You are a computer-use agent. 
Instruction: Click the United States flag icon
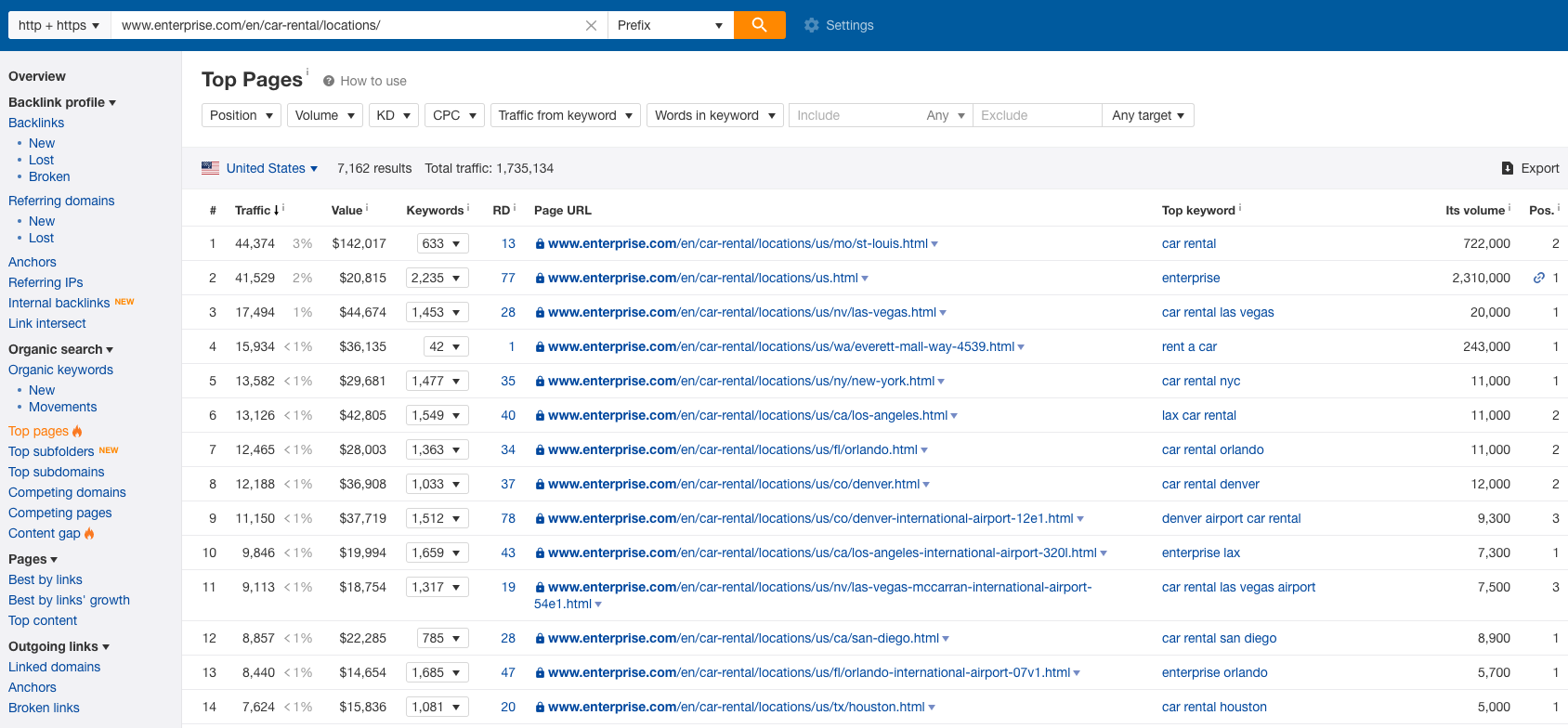(211, 168)
